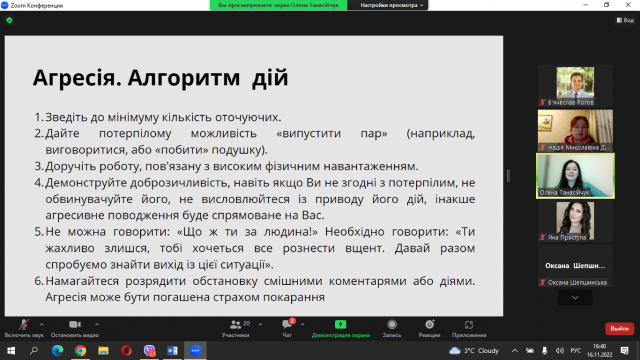Open Opera browser from the taskbar

[126, 351]
